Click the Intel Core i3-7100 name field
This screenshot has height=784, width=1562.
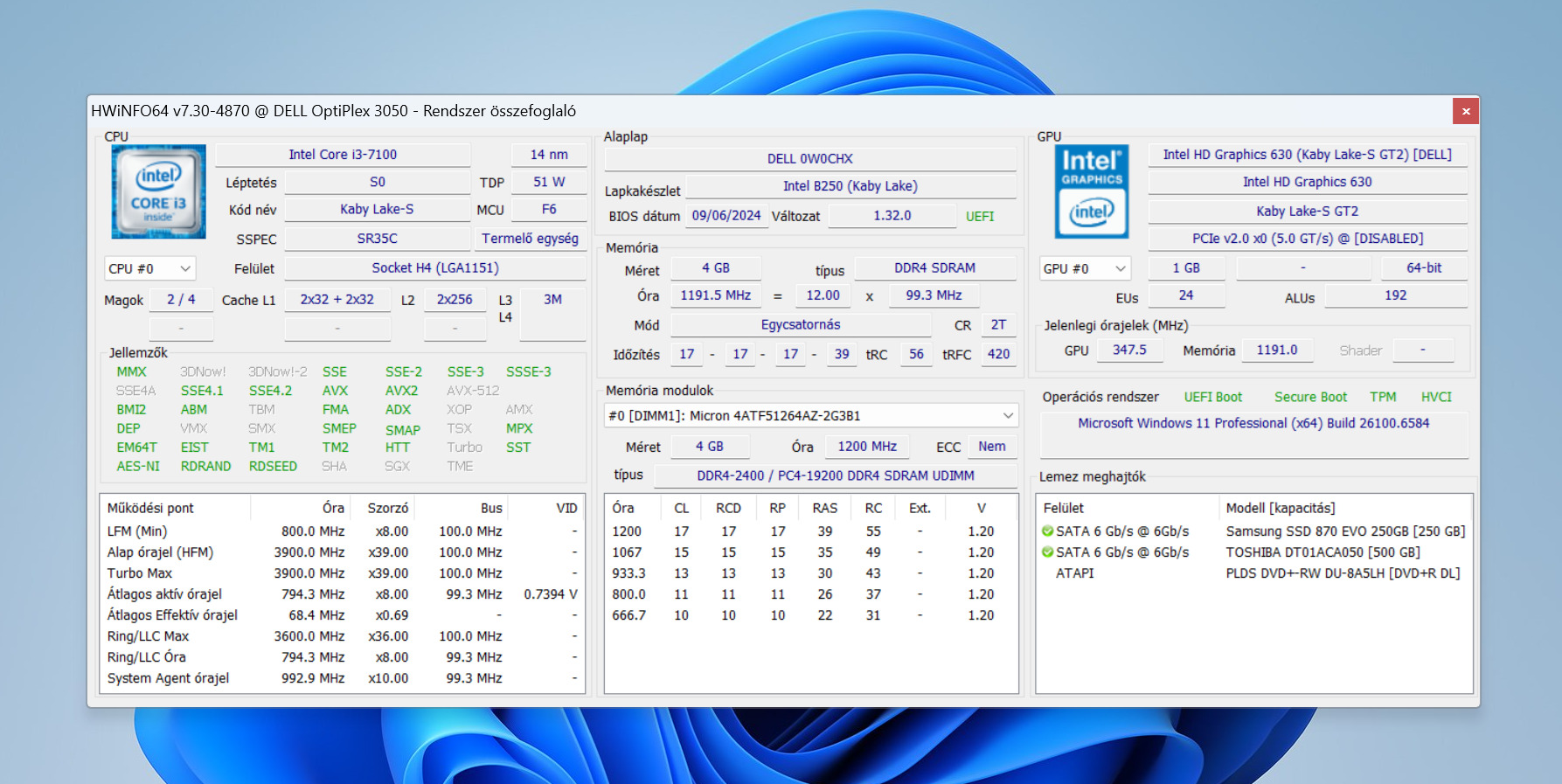click(x=343, y=155)
